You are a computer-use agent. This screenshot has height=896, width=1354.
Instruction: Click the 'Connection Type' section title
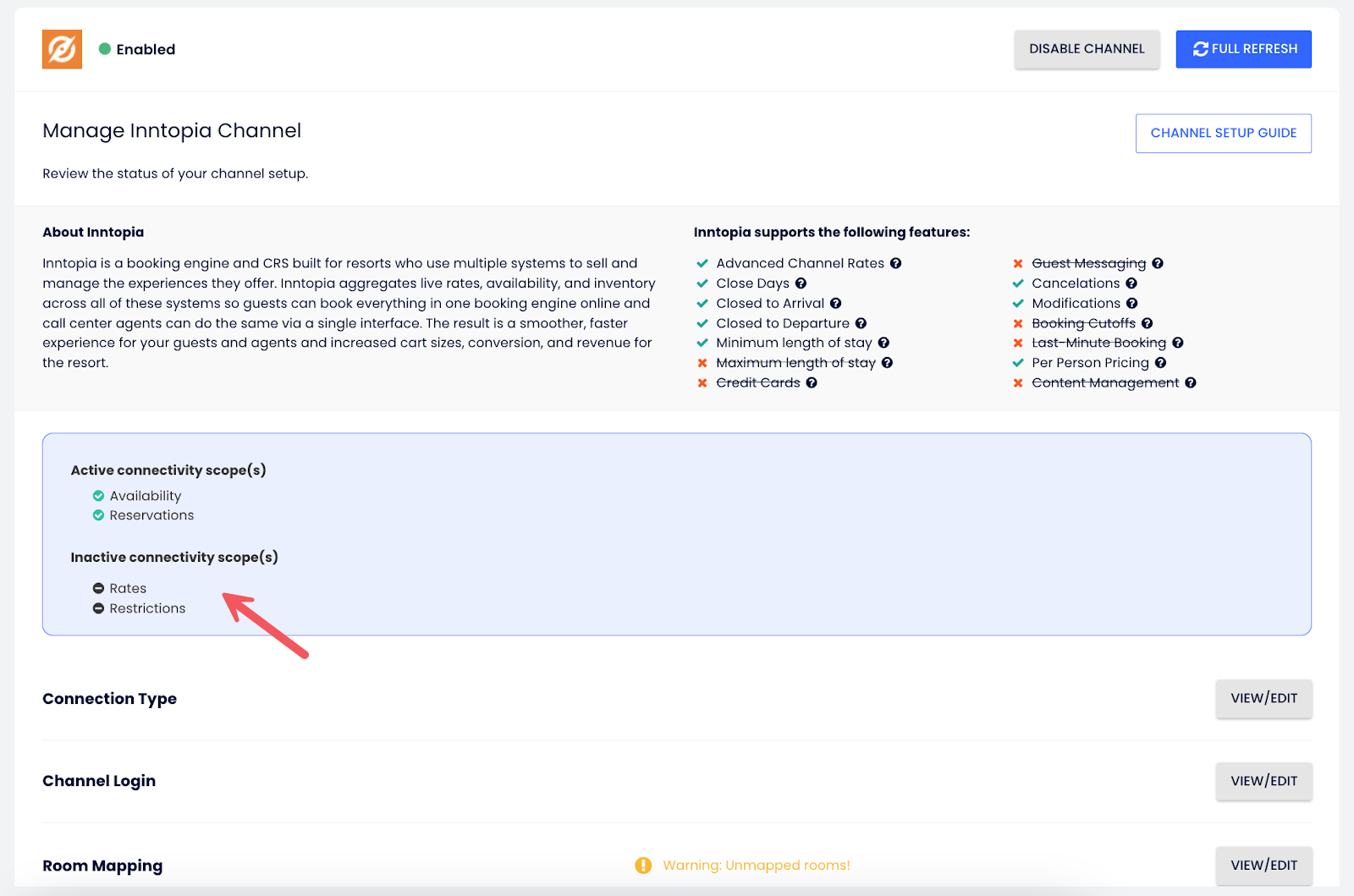click(x=110, y=699)
